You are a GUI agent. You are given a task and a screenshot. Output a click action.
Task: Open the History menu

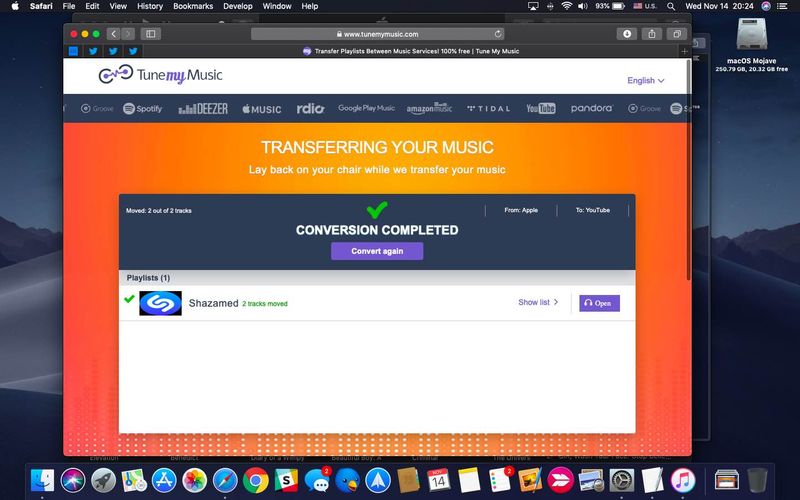(149, 6)
